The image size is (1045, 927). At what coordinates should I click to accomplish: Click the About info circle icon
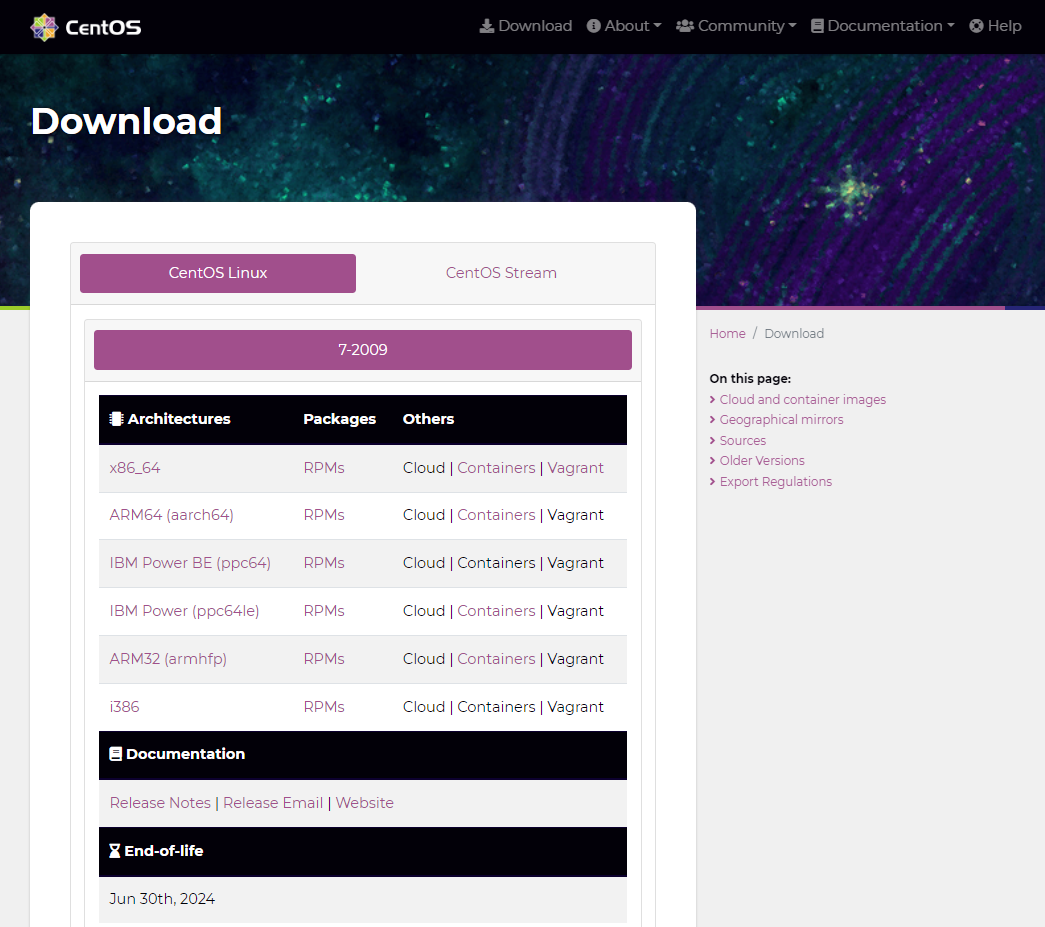click(593, 26)
